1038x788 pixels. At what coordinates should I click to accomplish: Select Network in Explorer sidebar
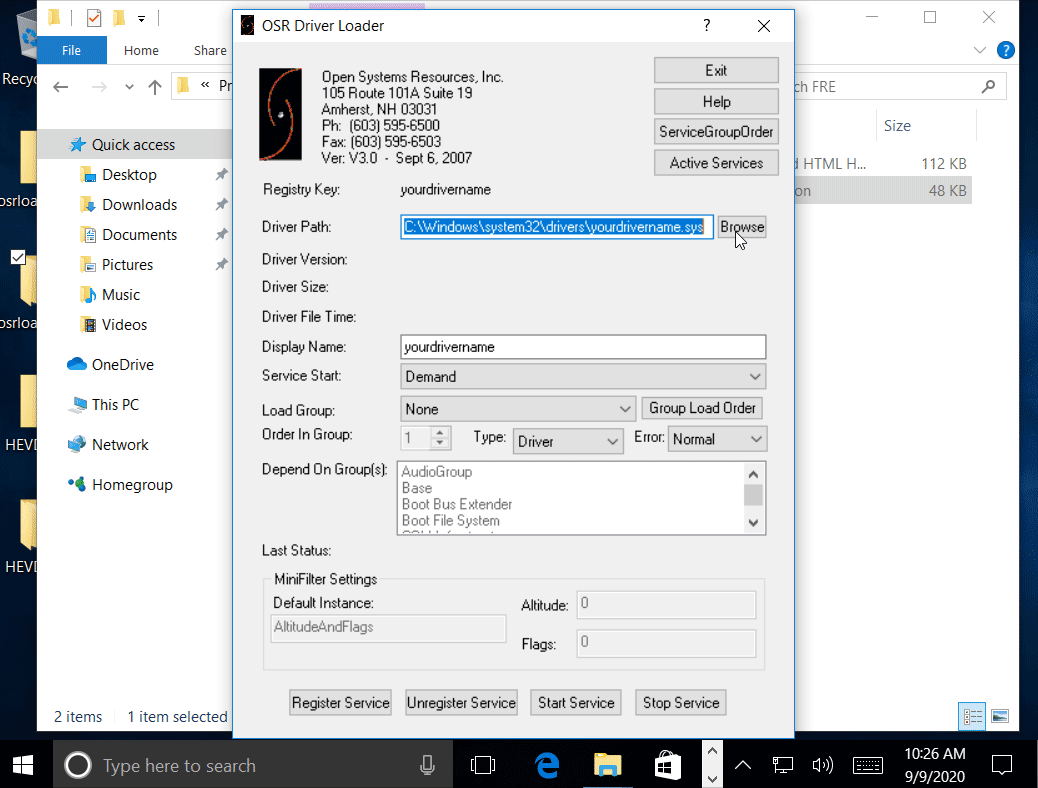[120, 445]
